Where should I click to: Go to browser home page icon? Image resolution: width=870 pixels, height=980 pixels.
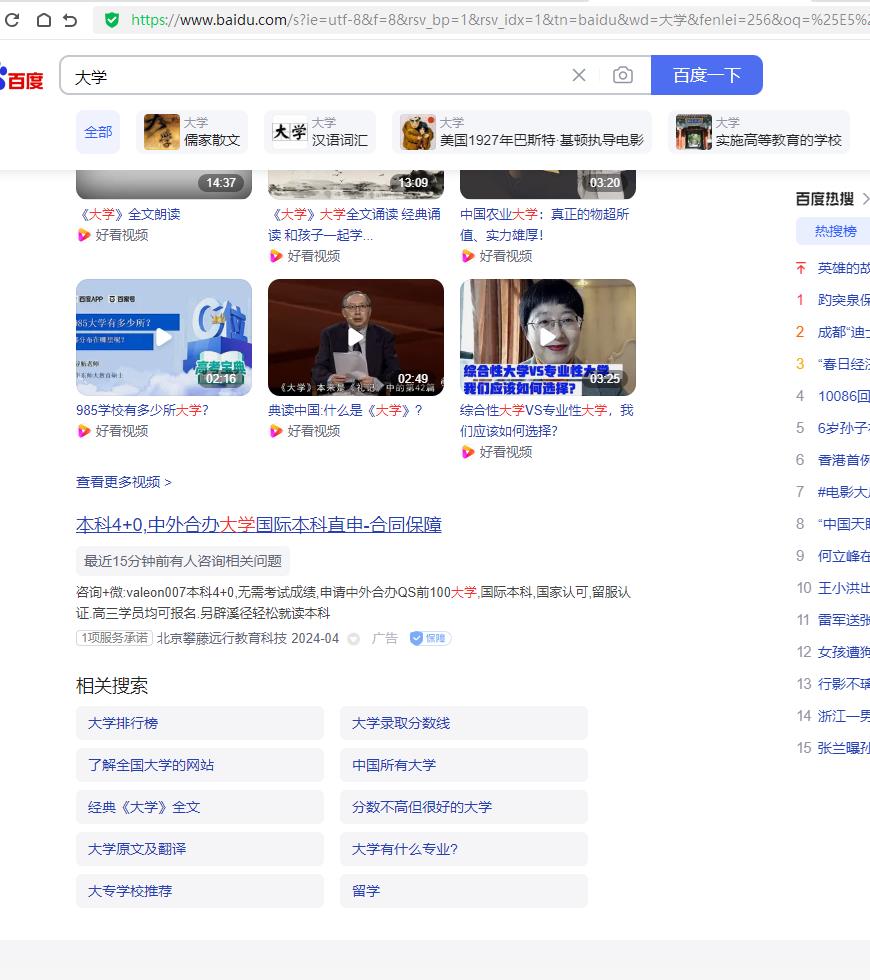click(44, 20)
